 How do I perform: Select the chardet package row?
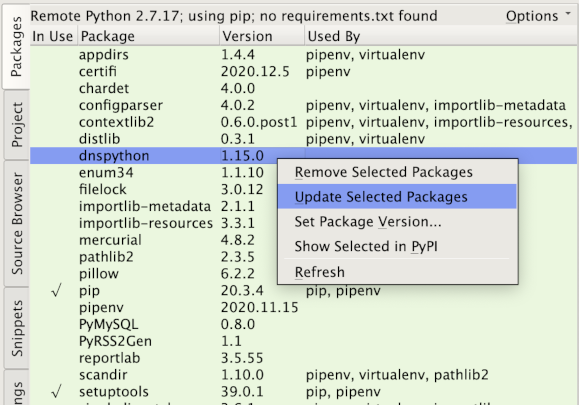[304, 89]
